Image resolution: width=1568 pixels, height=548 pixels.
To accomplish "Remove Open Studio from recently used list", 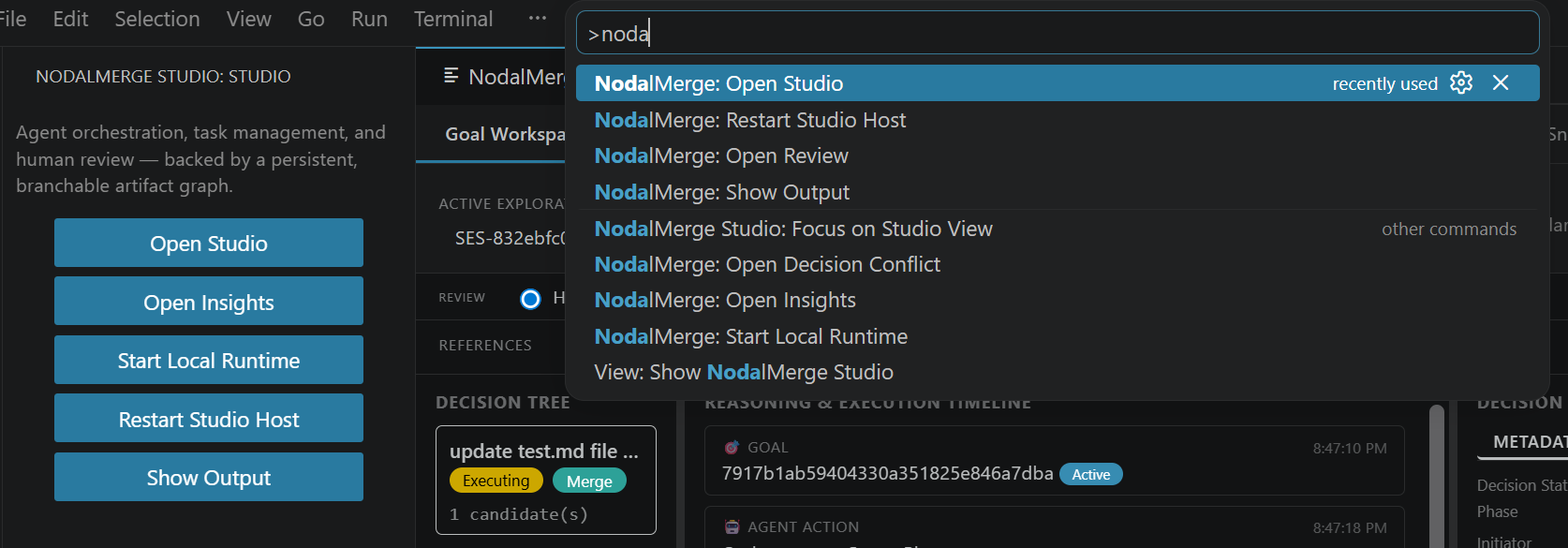I will pos(1501,83).
